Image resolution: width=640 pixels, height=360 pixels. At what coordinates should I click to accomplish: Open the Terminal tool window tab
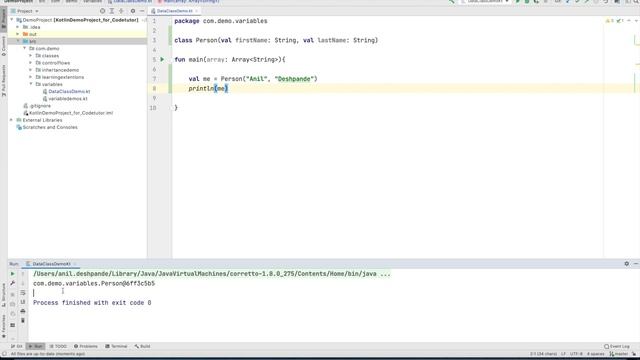pos(116,346)
